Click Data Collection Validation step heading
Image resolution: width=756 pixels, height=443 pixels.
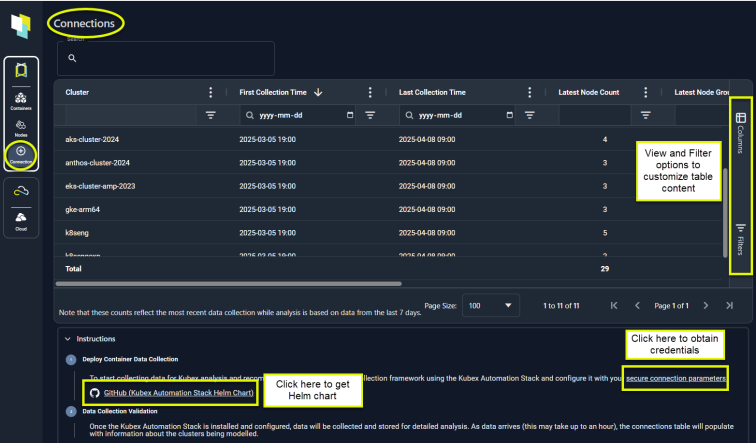pyautogui.click(x=120, y=411)
